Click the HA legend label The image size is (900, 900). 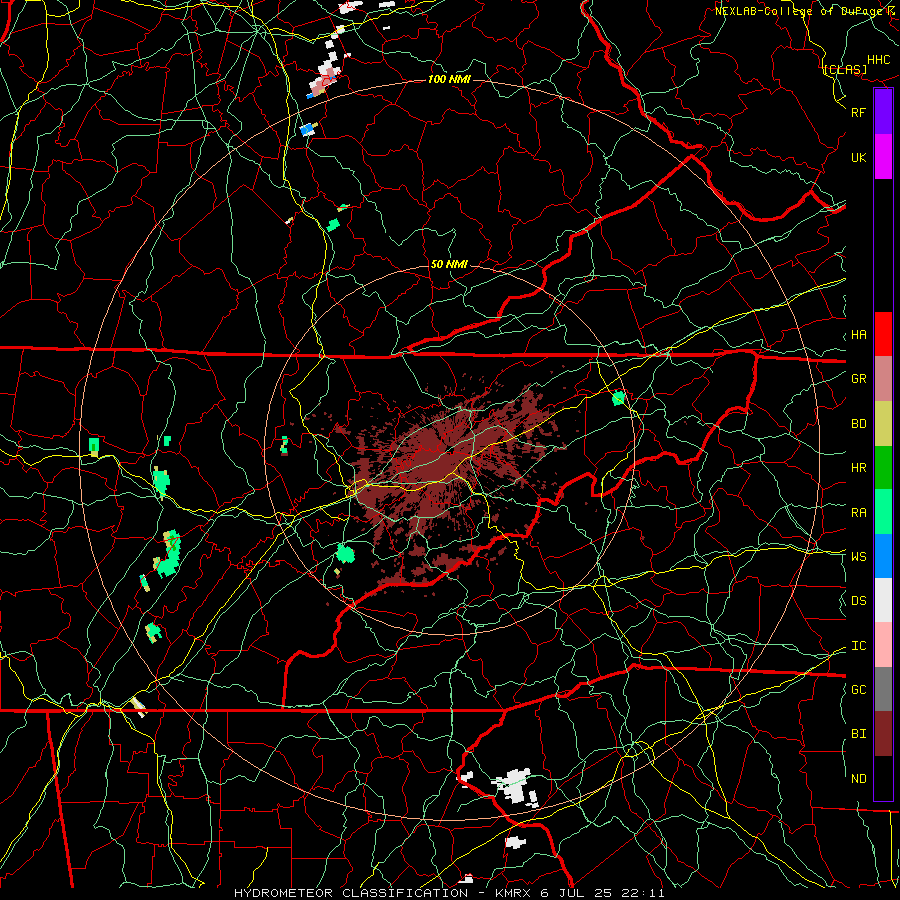pos(859,335)
